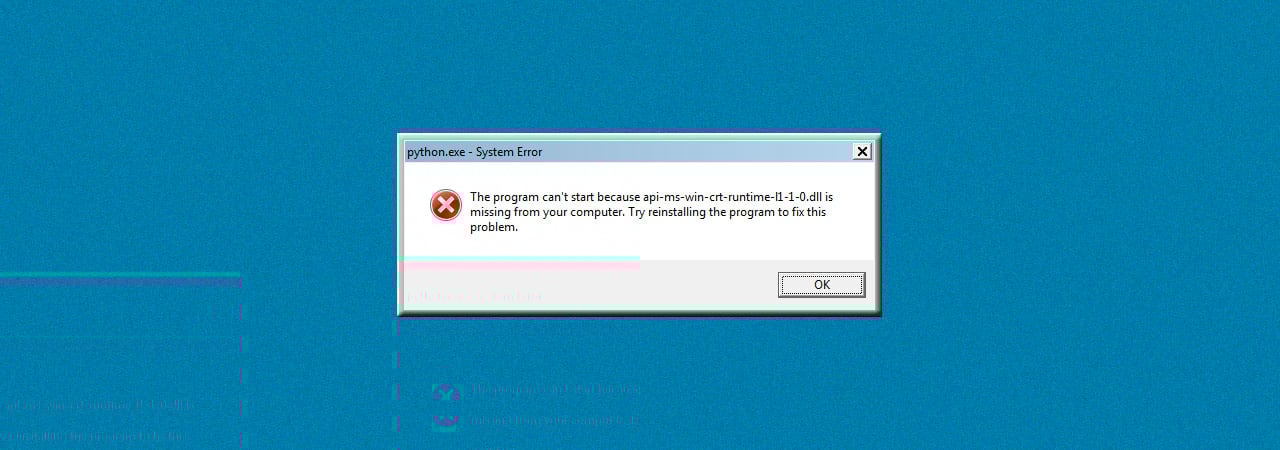Close the System Error dialog
Image resolution: width=1280 pixels, height=450 pixels.
click(x=862, y=151)
